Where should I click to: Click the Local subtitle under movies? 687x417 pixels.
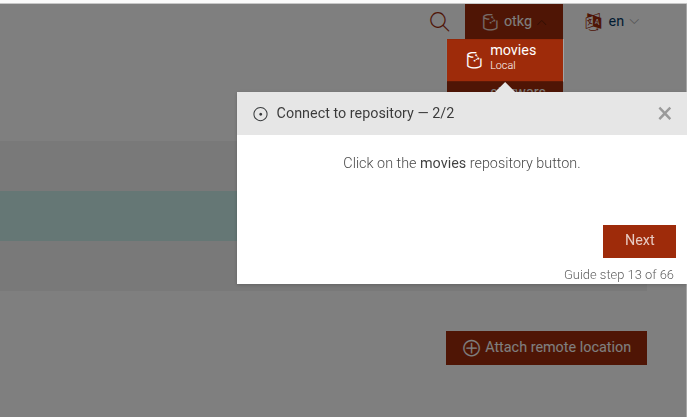pos(503,66)
